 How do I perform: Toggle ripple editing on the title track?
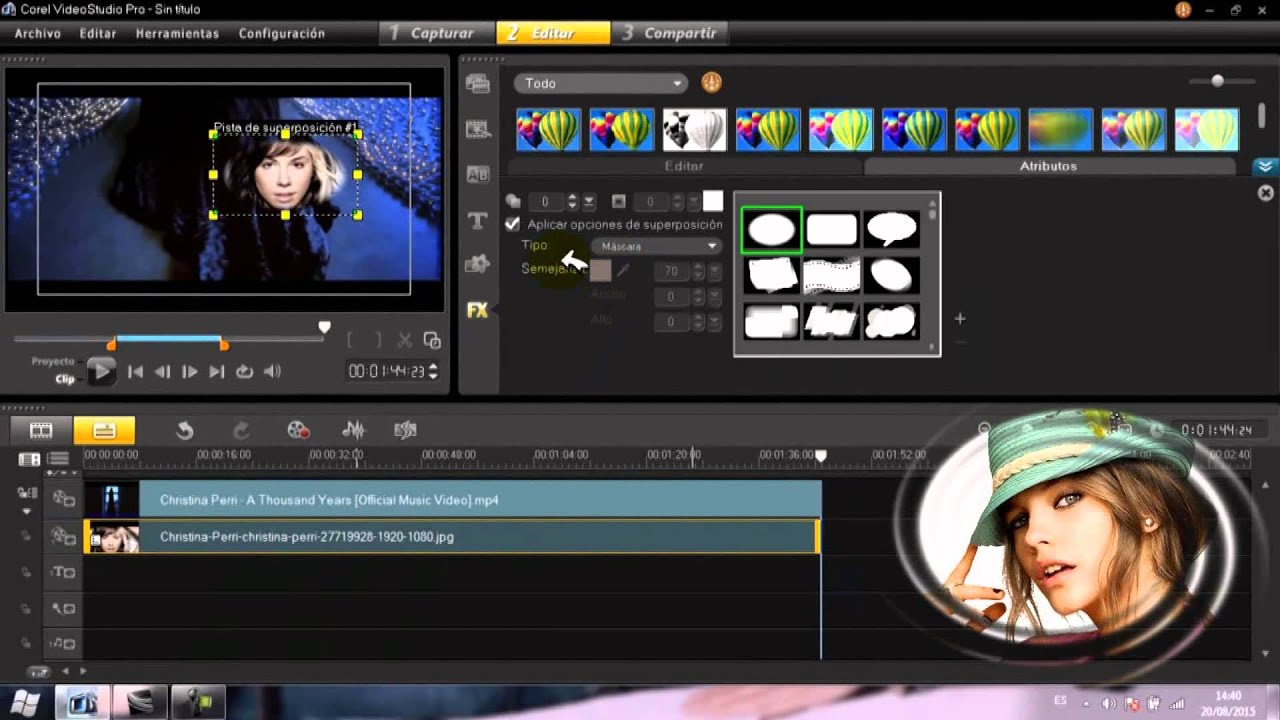tap(28, 572)
